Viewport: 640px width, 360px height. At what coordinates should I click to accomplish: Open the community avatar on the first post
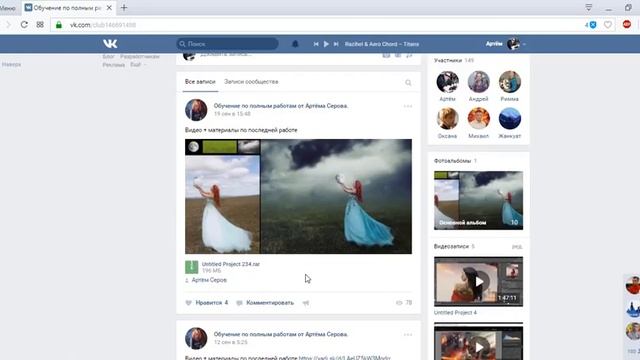click(x=196, y=110)
